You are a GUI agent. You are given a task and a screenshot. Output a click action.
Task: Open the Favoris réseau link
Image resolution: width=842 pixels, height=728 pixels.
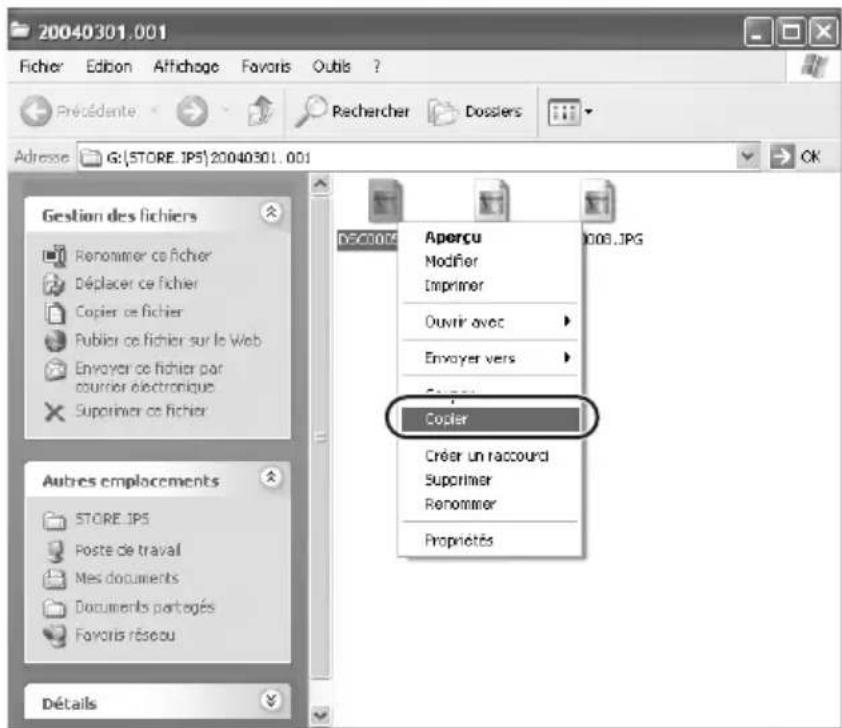click(x=125, y=635)
